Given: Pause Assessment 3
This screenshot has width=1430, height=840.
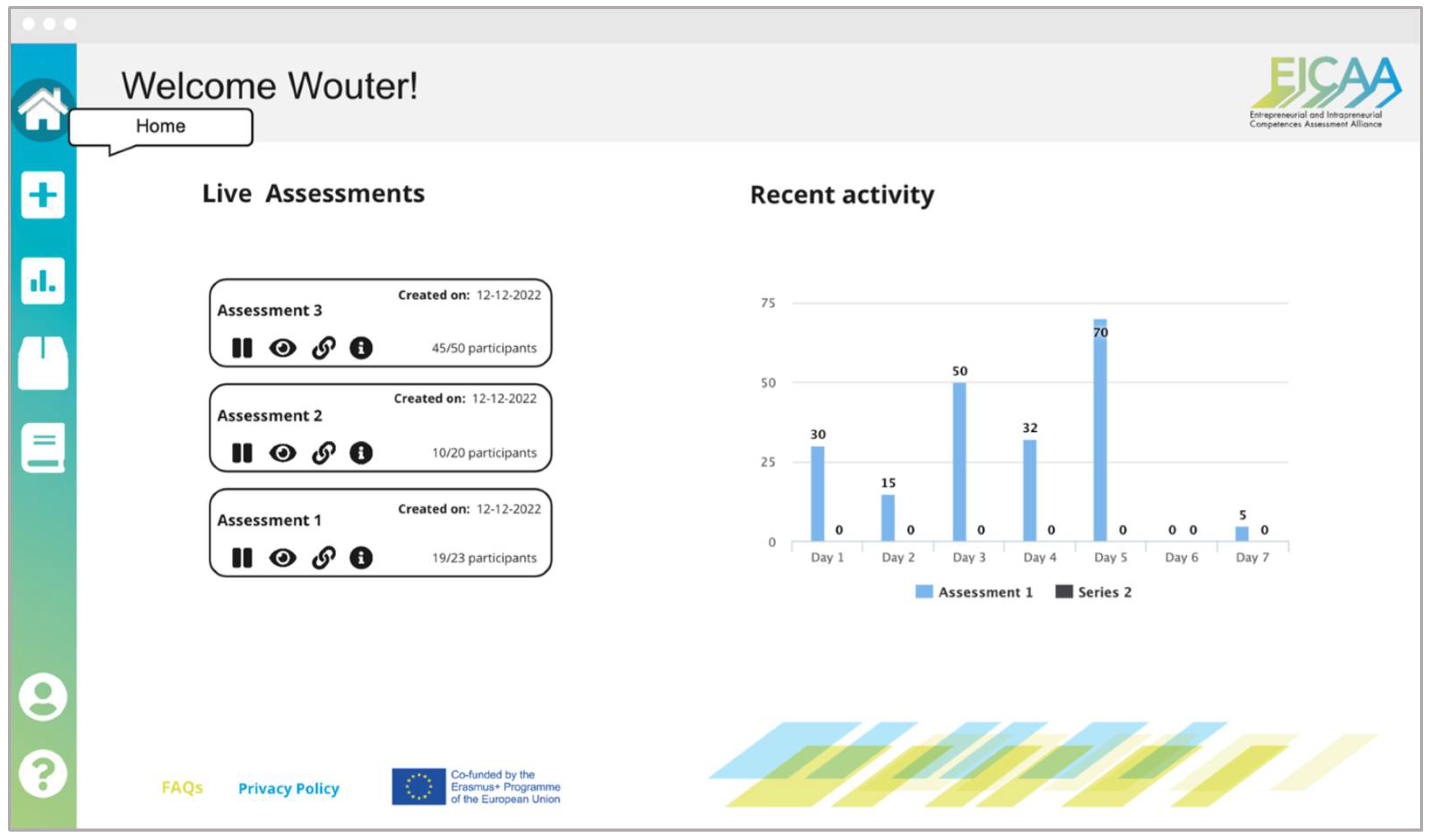Looking at the screenshot, I should pyautogui.click(x=242, y=348).
